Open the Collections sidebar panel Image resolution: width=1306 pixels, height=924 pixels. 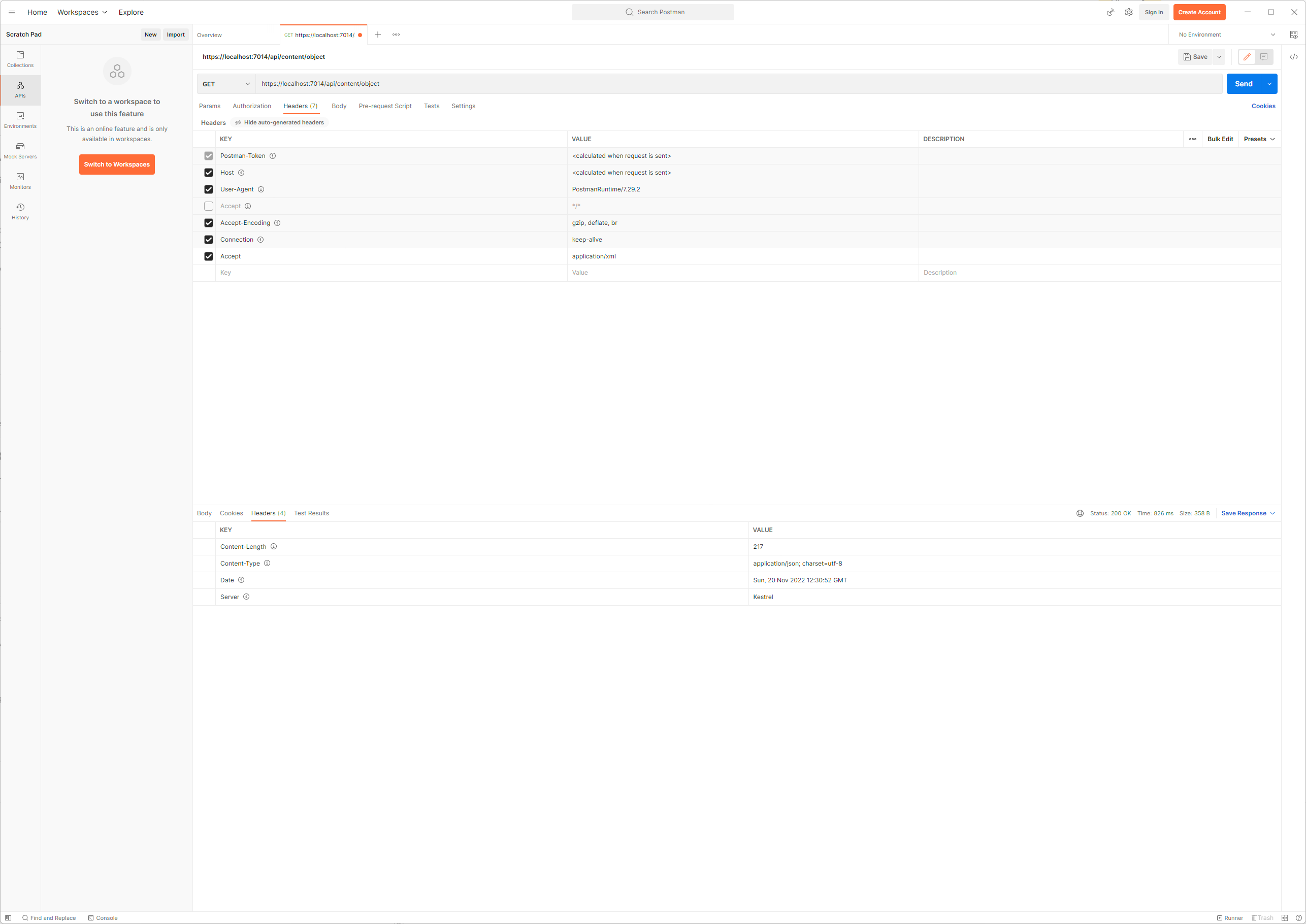click(x=20, y=59)
